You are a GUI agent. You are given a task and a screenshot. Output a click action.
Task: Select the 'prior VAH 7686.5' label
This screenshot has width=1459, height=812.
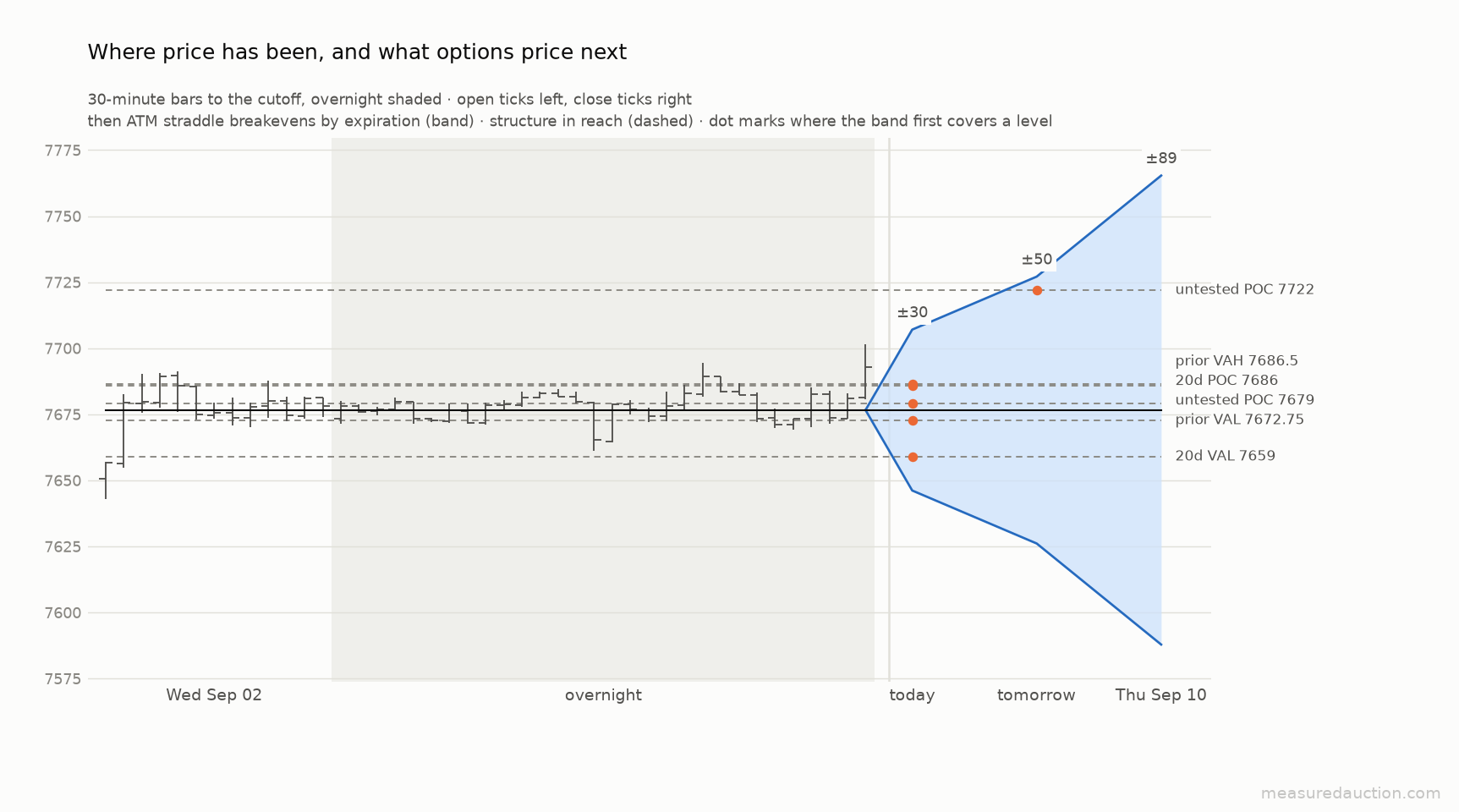(x=1236, y=360)
